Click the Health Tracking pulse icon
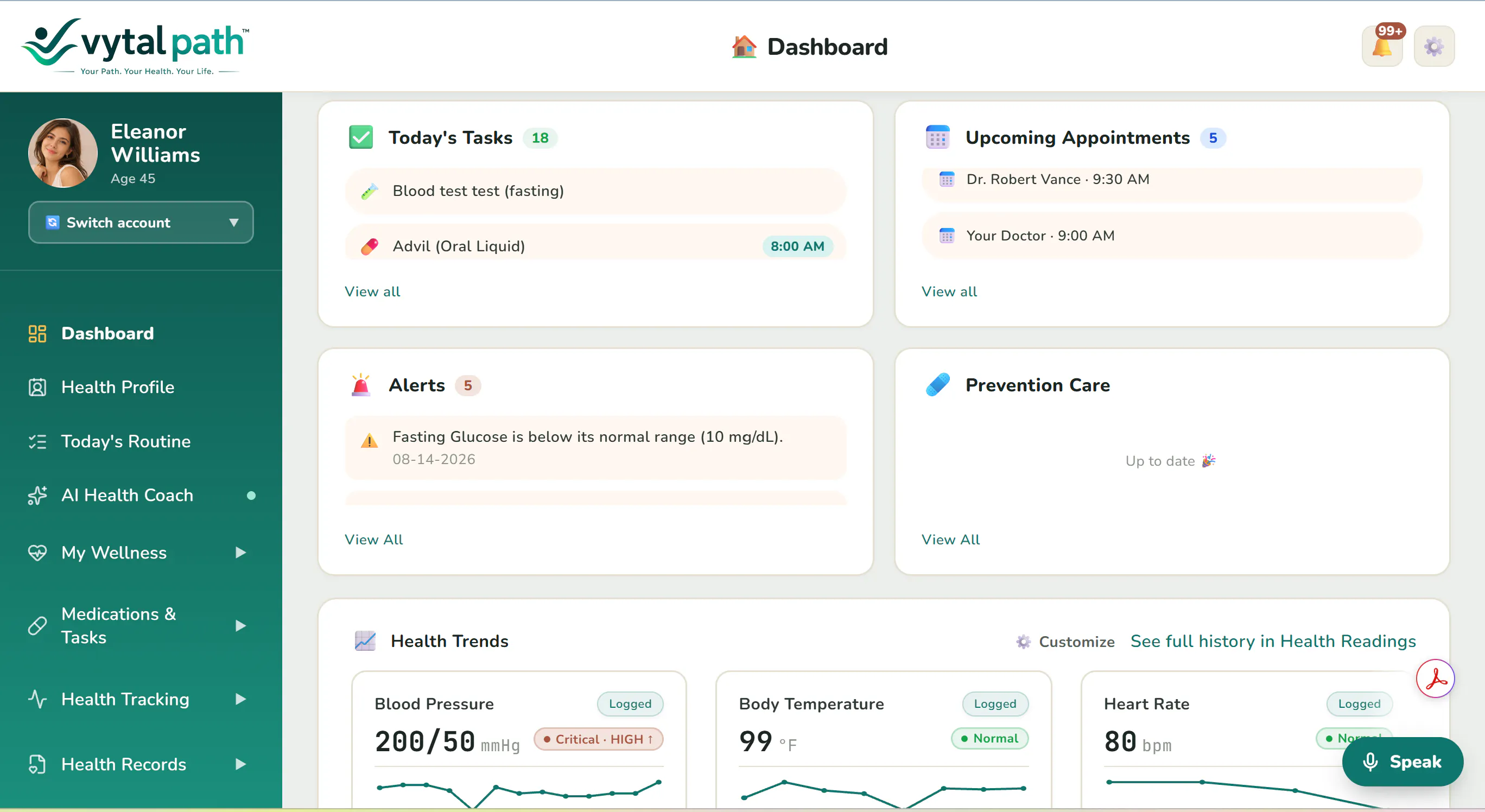1485x812 pixels. [x=37, y=699]
